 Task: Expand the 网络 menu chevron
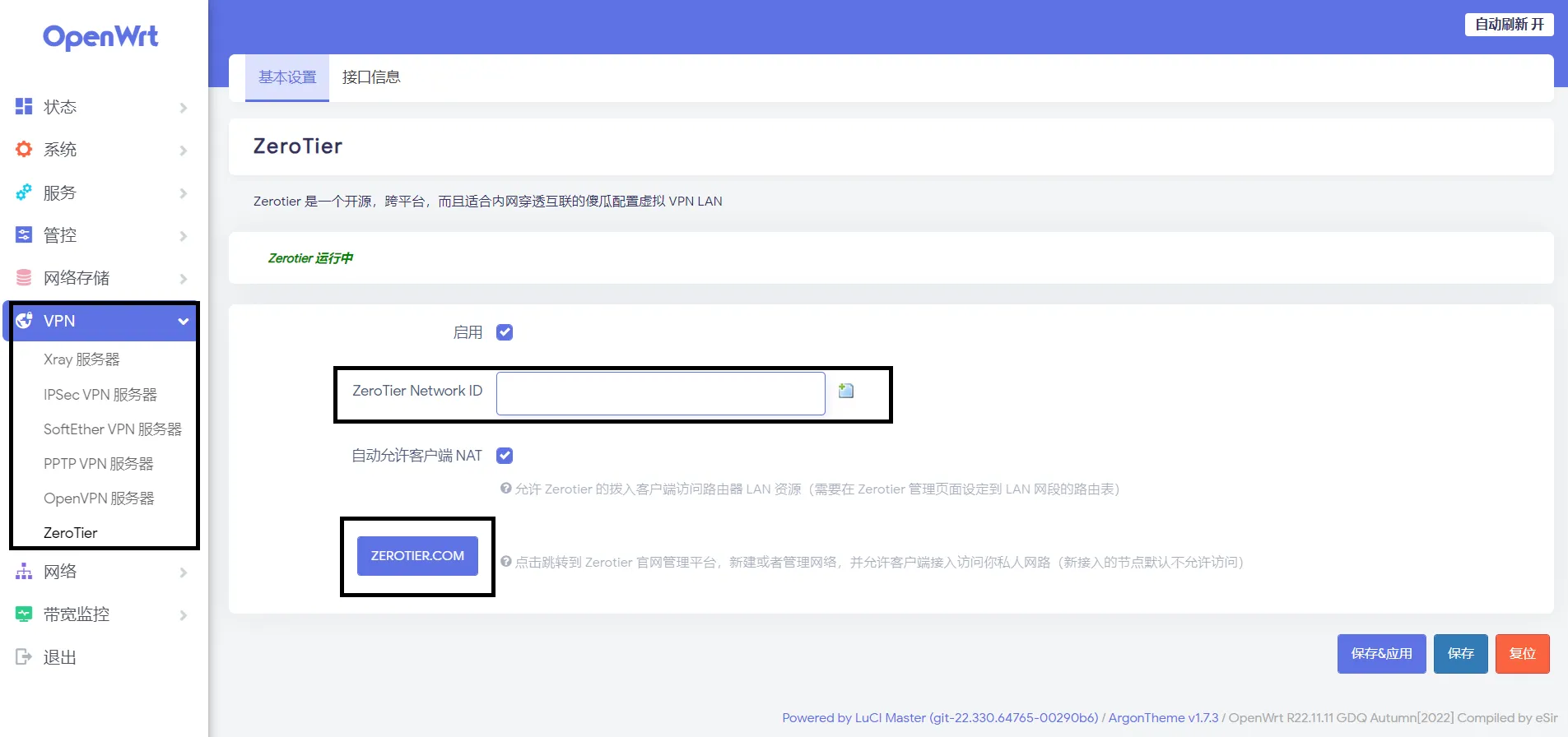[184, 572]
